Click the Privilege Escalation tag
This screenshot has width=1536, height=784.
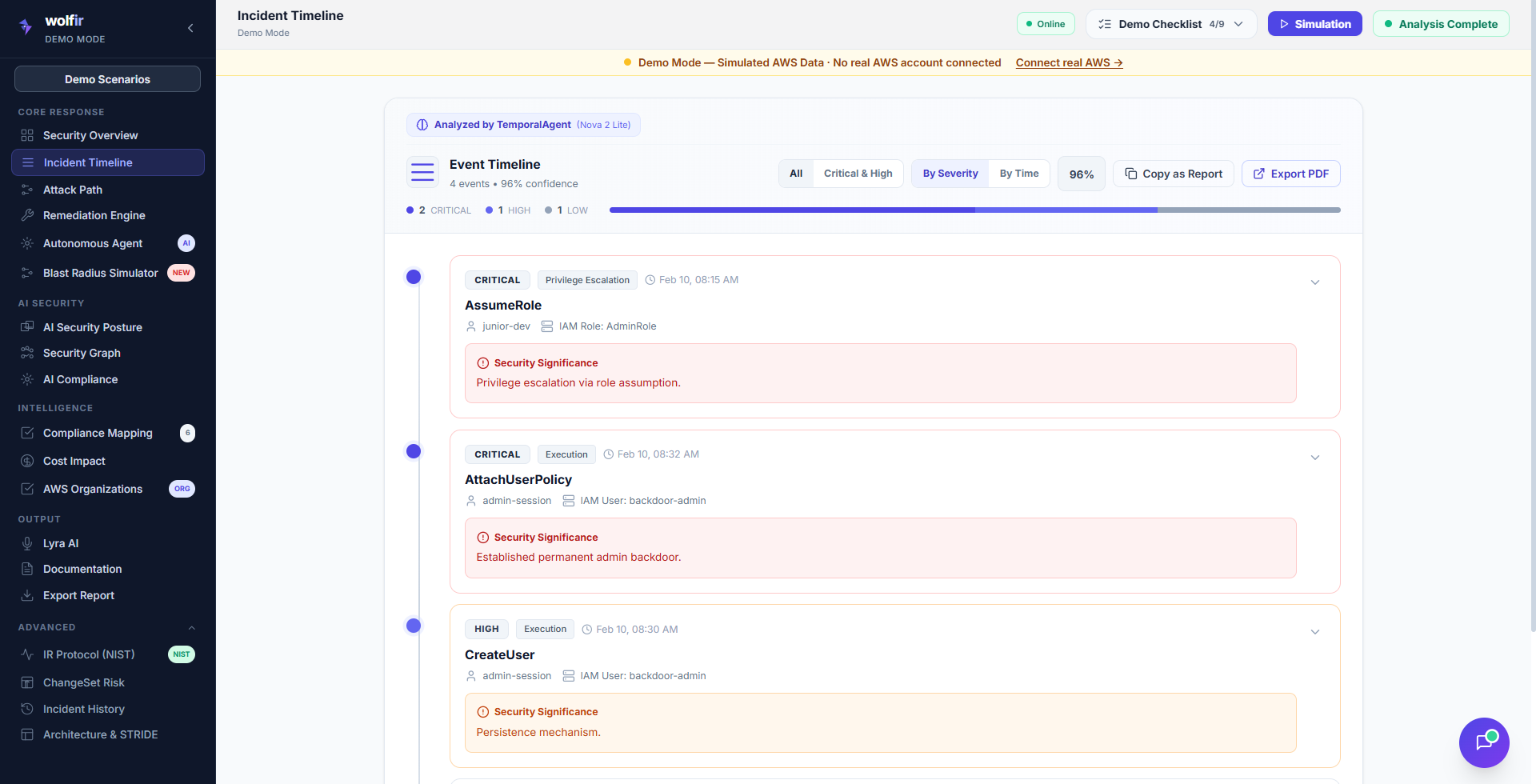tap(587, 280)
